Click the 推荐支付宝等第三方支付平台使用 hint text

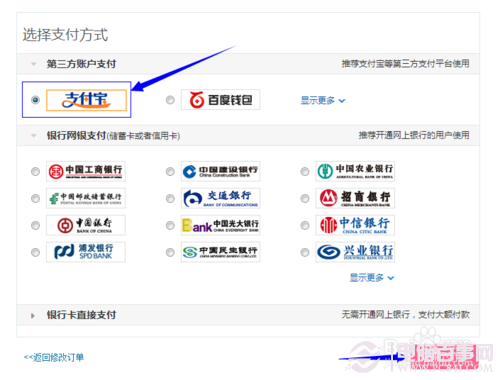(405, 63)
